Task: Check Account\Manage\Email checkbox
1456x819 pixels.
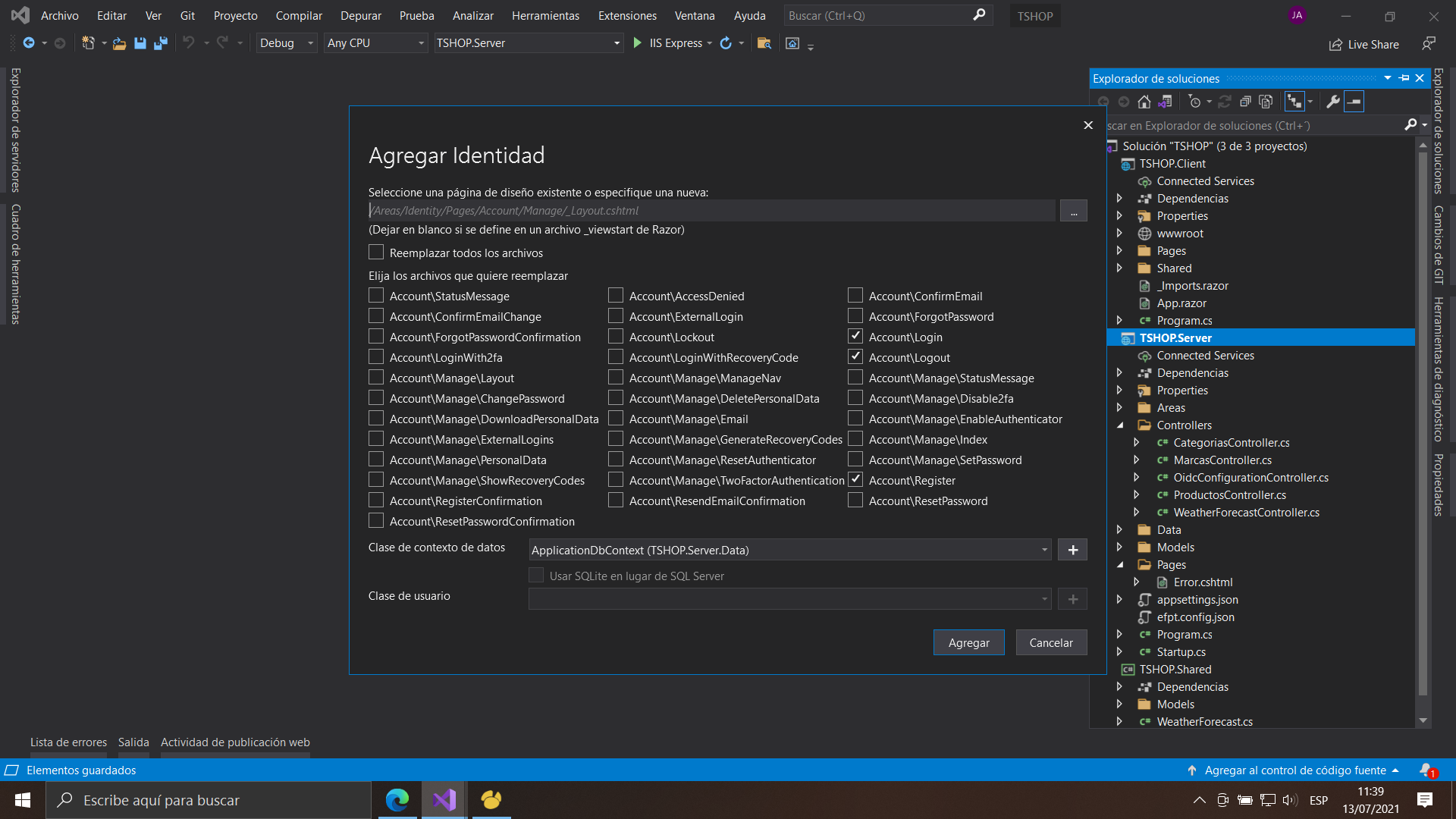Action: (x=616, y=418)
